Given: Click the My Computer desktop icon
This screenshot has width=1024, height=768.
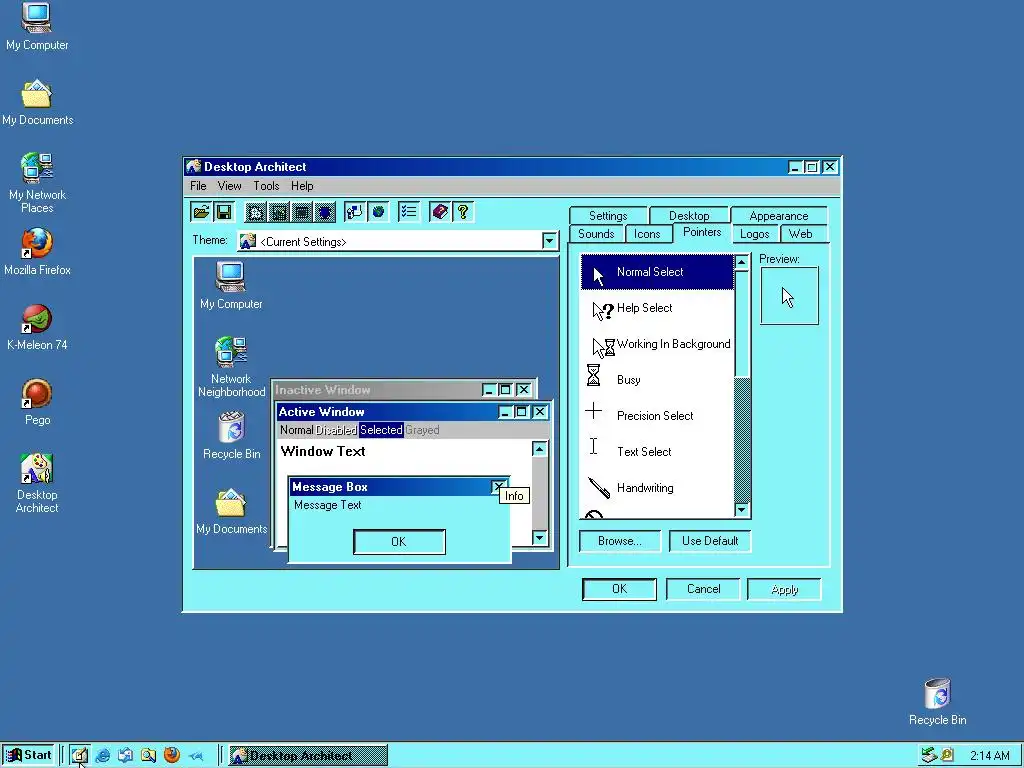Looking at the screenshot, I should (x=37, y=26).
